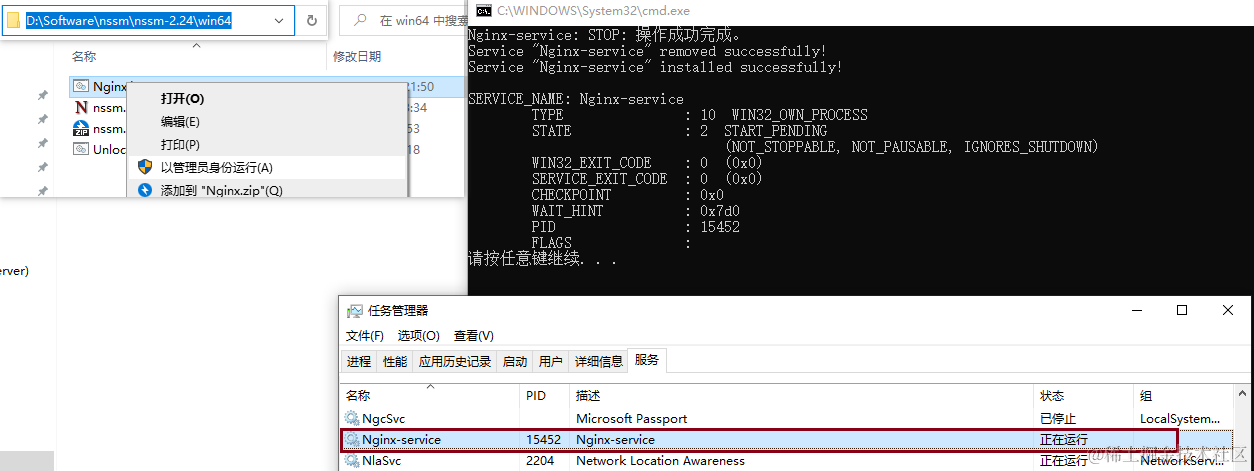Sort services by 状态 column header
This screenshot has width=1254, height=471.
pos(1084,395)
